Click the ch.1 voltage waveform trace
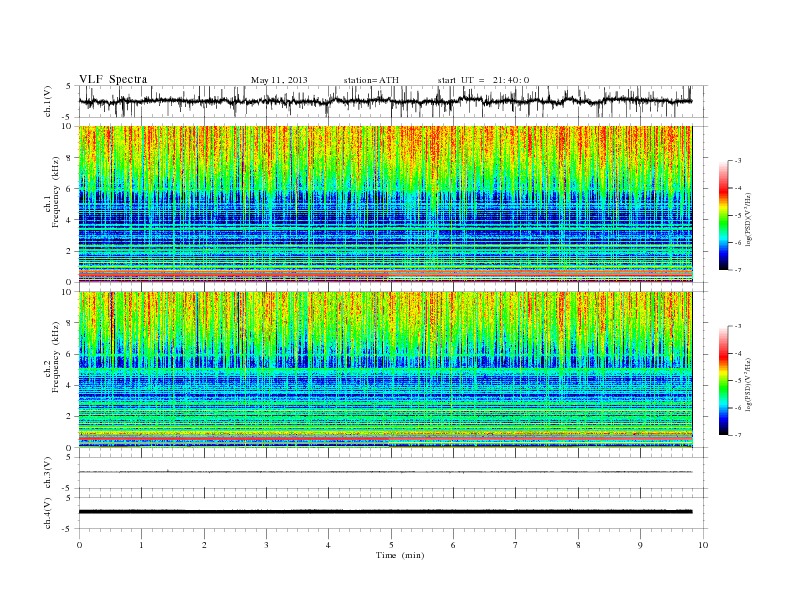Image resolution: width=792 pixels, height=612 pixels. point(385,101)
